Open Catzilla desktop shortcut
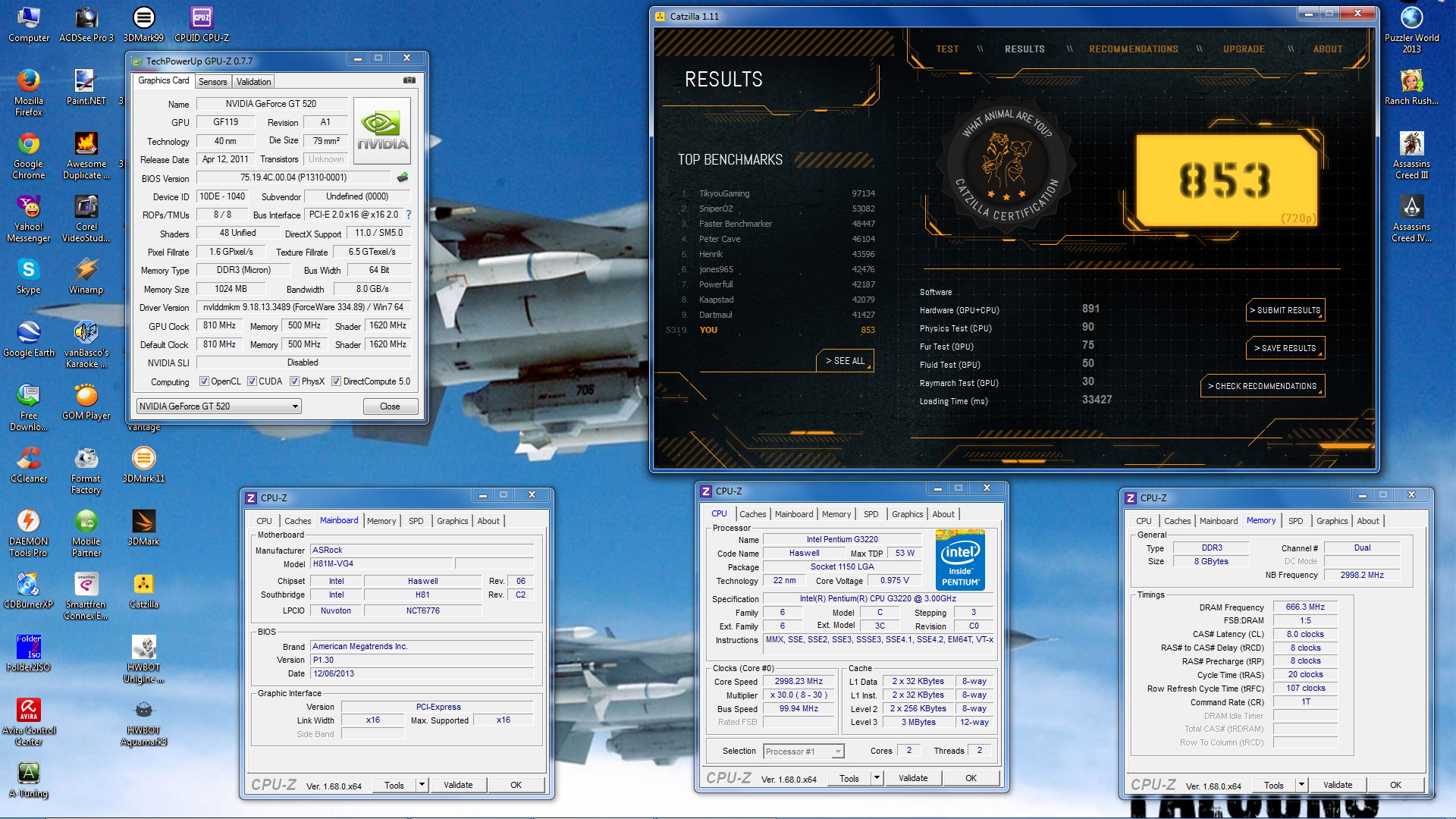 coord(143,591)
